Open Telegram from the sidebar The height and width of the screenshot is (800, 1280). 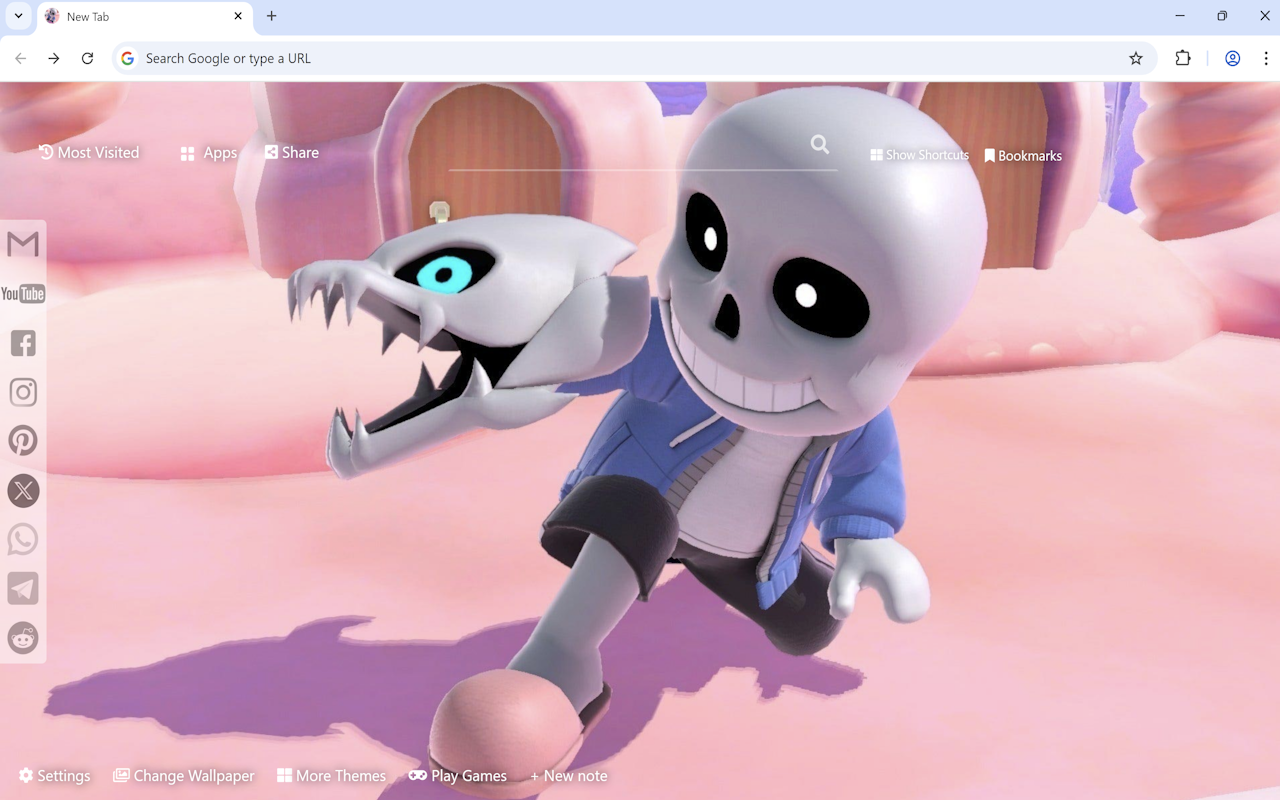point(22,588)
